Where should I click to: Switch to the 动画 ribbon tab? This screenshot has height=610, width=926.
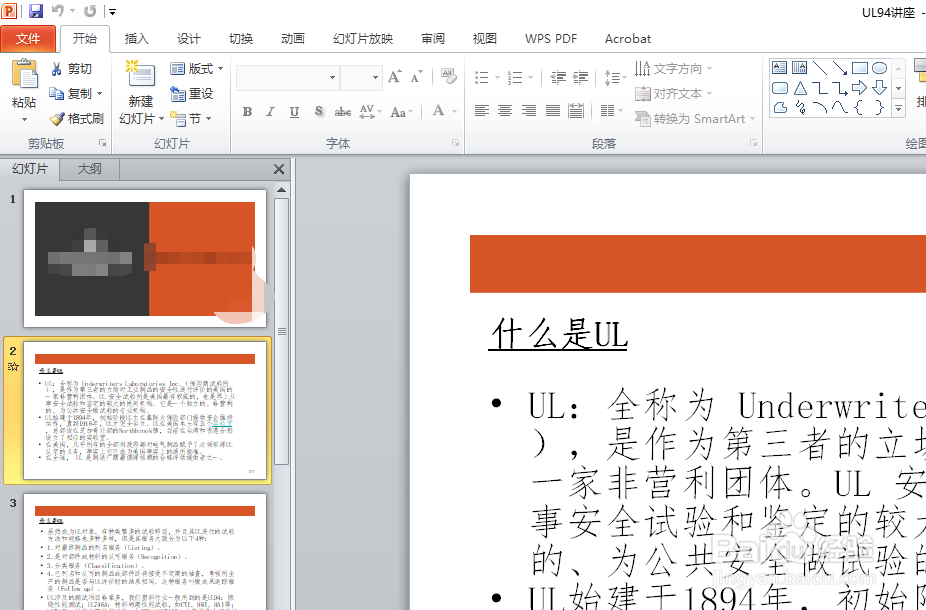293,39
